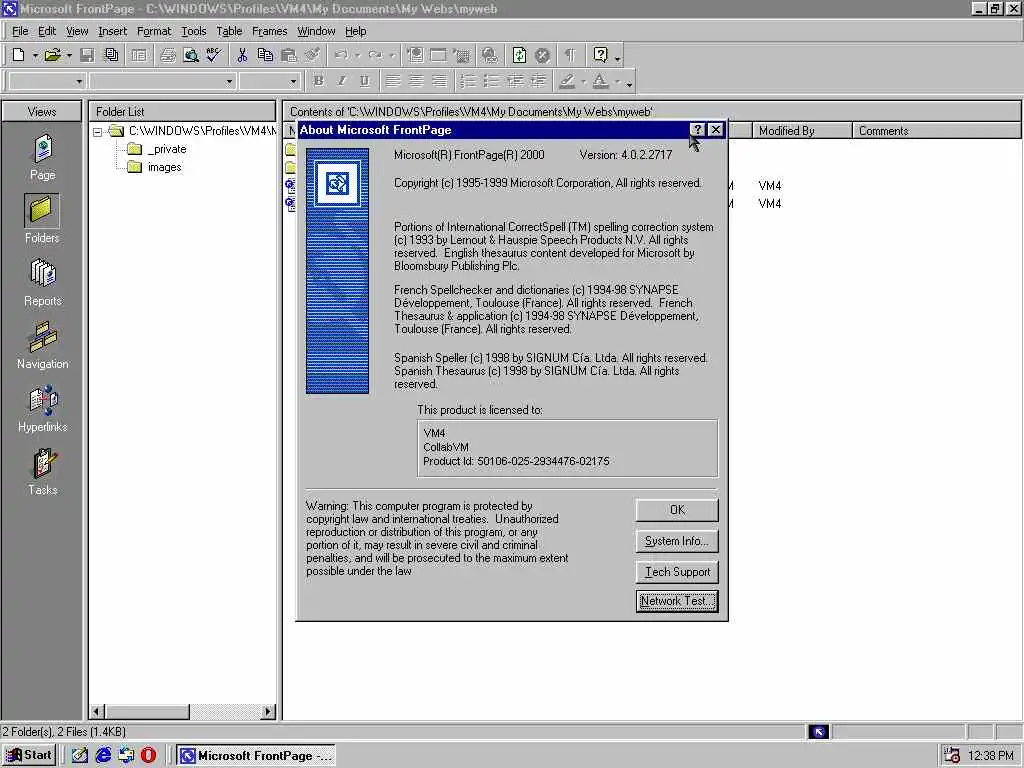Launch Internet Explorer from Quick Launch

pos(103,756)
